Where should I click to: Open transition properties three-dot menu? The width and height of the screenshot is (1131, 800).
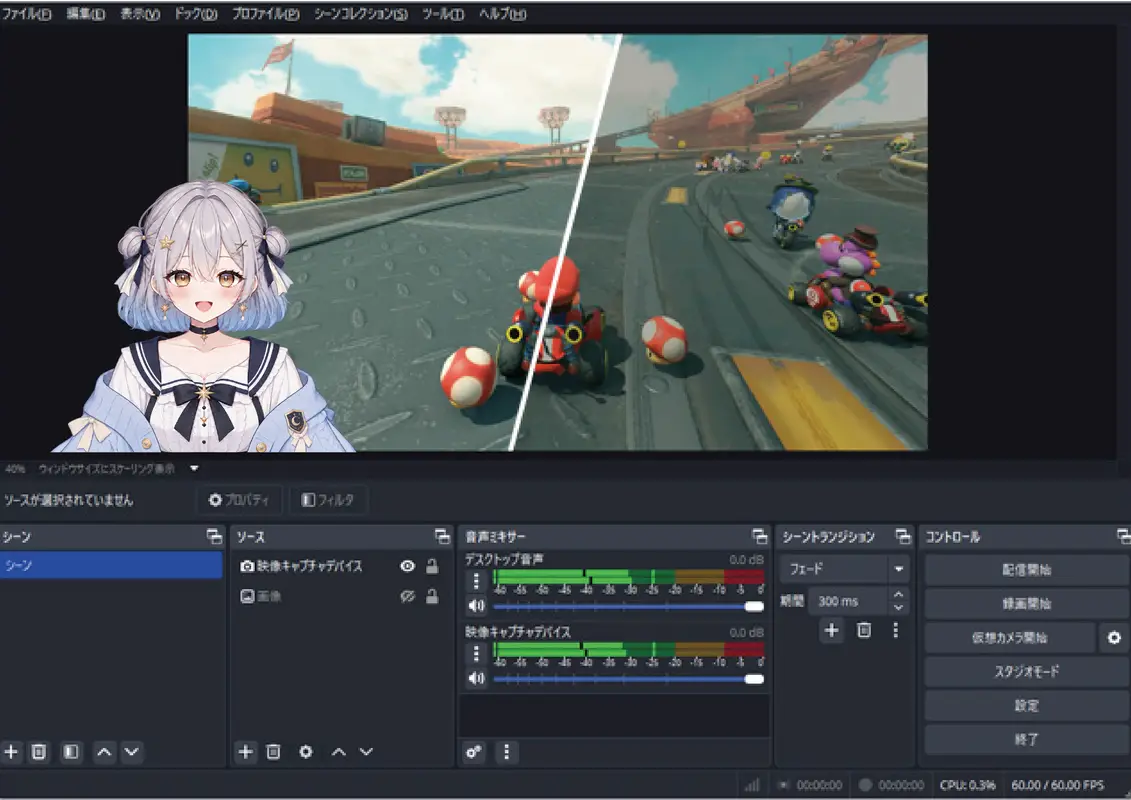895,630
